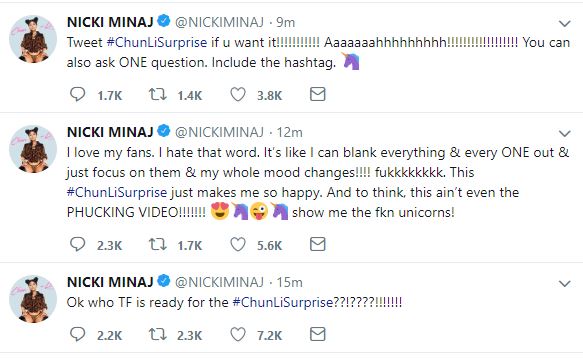Open the dropdown arrow on the 15m tweet
This screenshot has height=361, width=583.
pyautogui.click(x=564, y=284)
